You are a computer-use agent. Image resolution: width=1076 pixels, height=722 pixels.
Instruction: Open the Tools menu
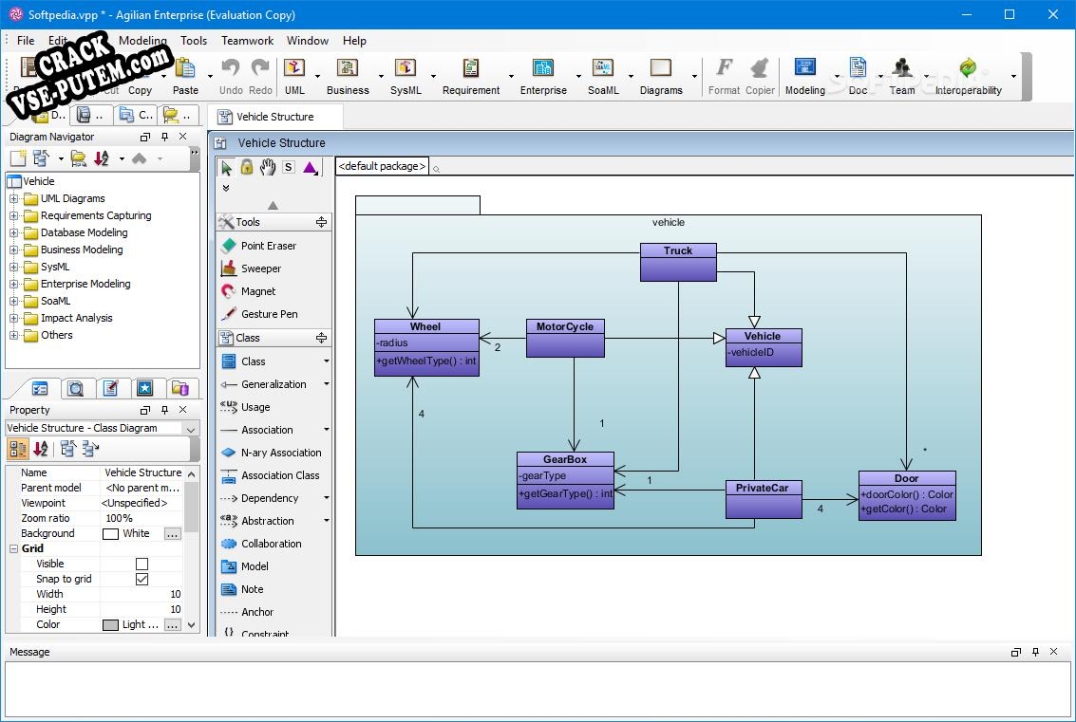pos(194,40)
